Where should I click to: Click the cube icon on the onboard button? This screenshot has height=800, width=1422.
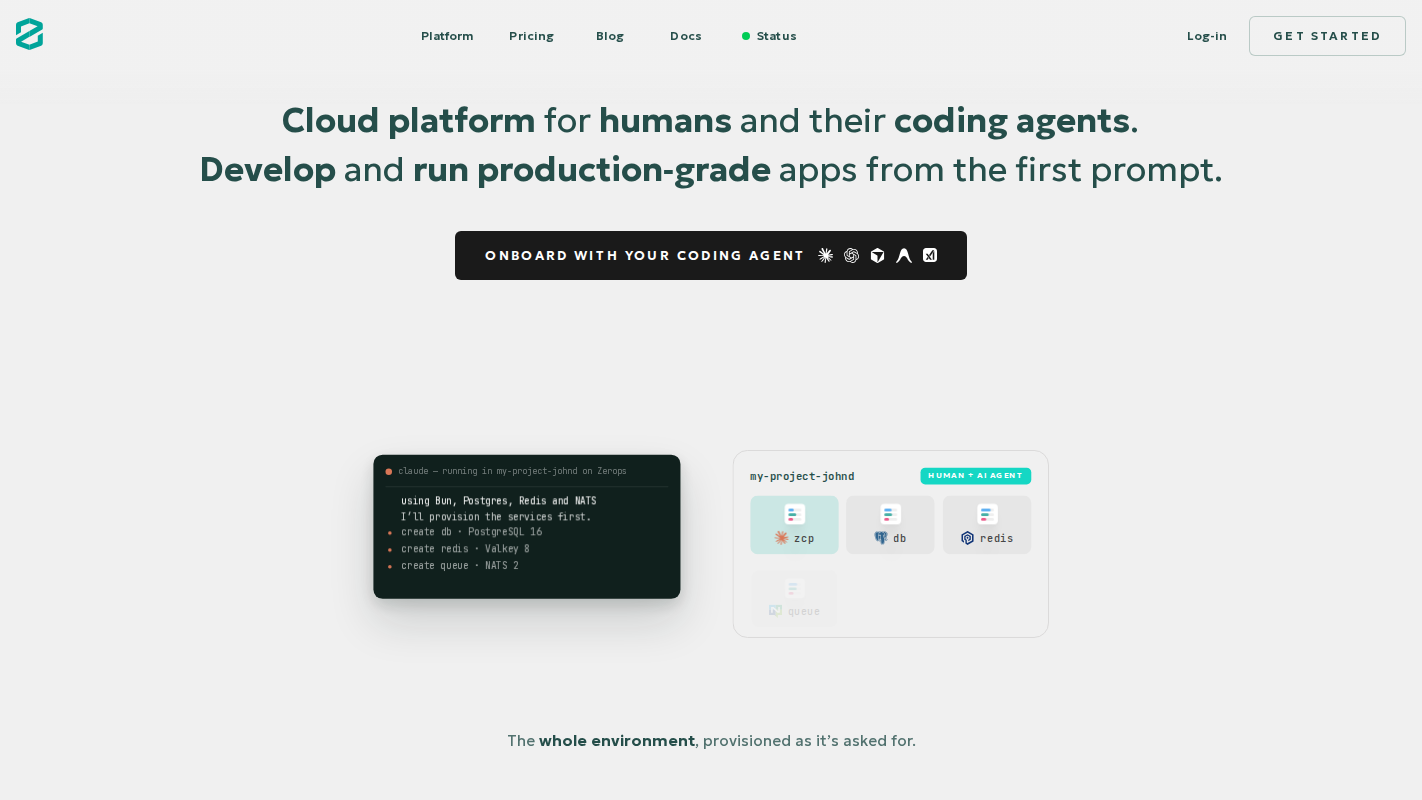[x=878, y=255]
